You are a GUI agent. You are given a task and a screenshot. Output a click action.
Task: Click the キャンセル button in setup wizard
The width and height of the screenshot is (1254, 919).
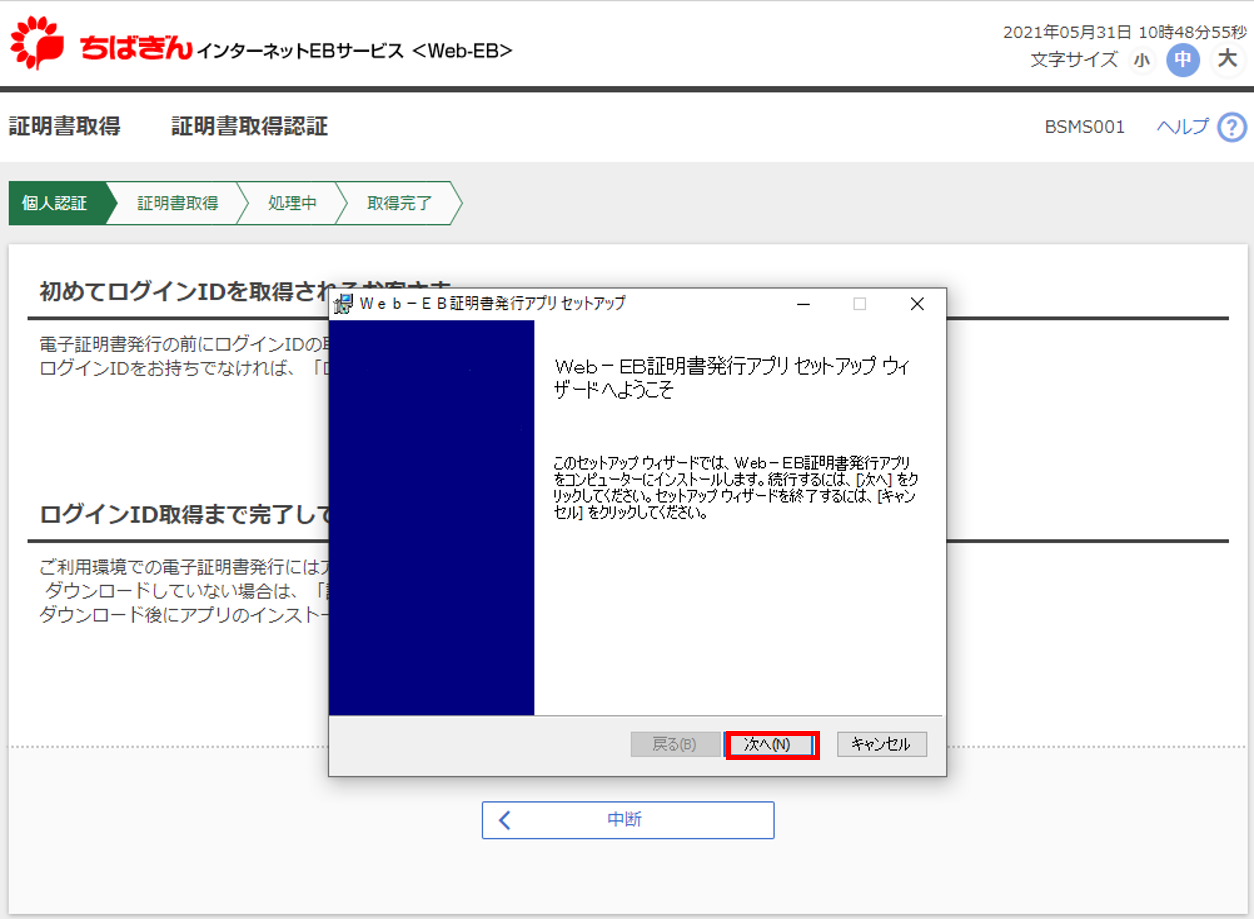[881, 745]
